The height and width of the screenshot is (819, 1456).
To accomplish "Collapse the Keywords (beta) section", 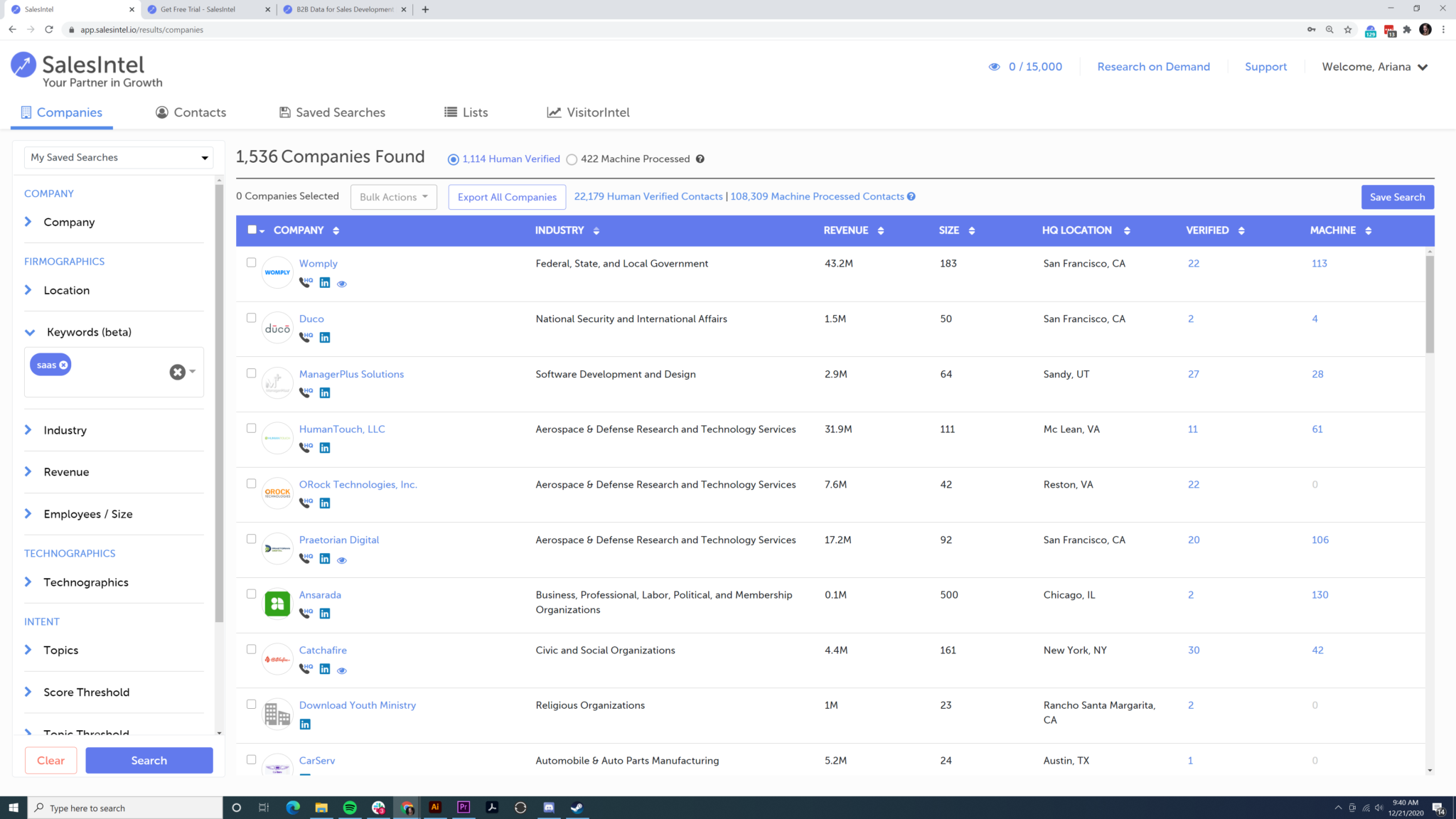I will click(29, 331).
